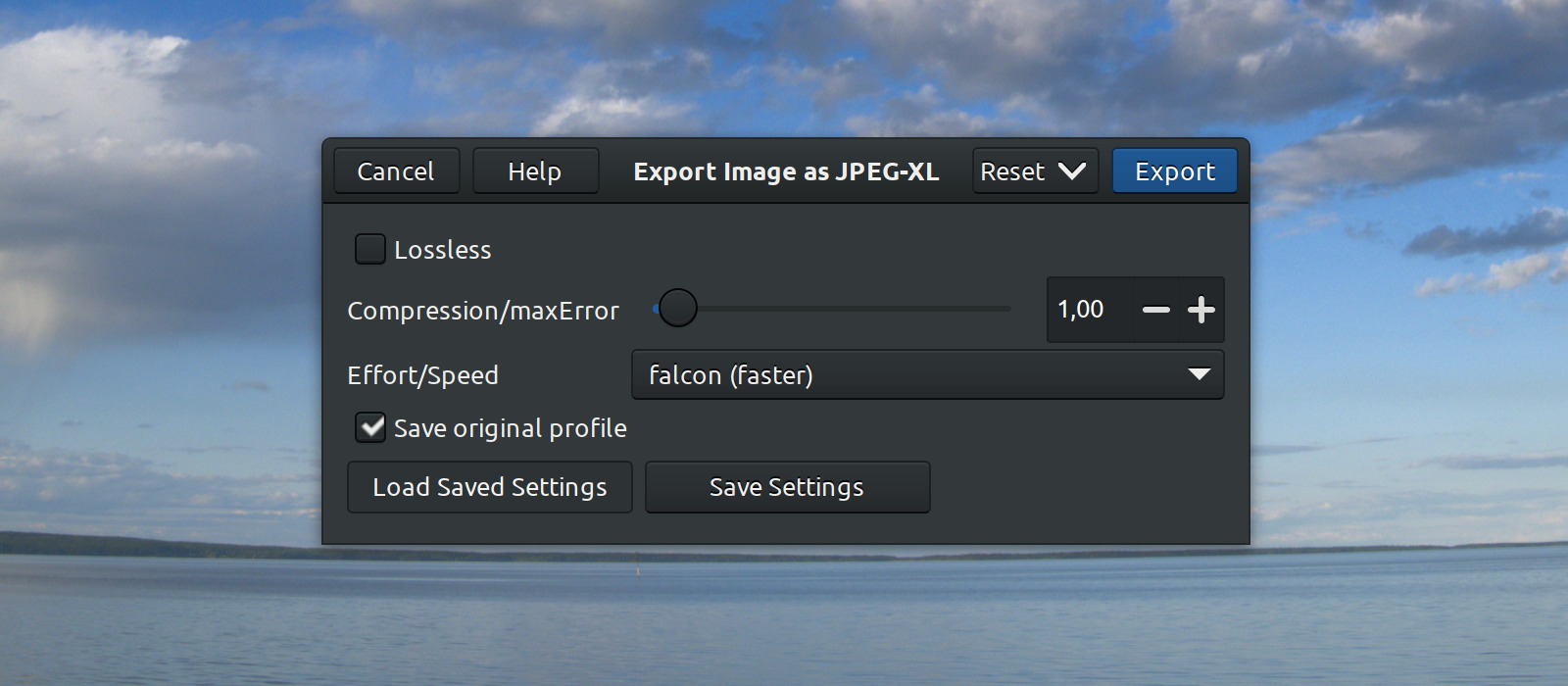Viewport: 1568px width, 686px height.
Task: Click the slider handle for Compression/maxError
Action: [678, 308]
